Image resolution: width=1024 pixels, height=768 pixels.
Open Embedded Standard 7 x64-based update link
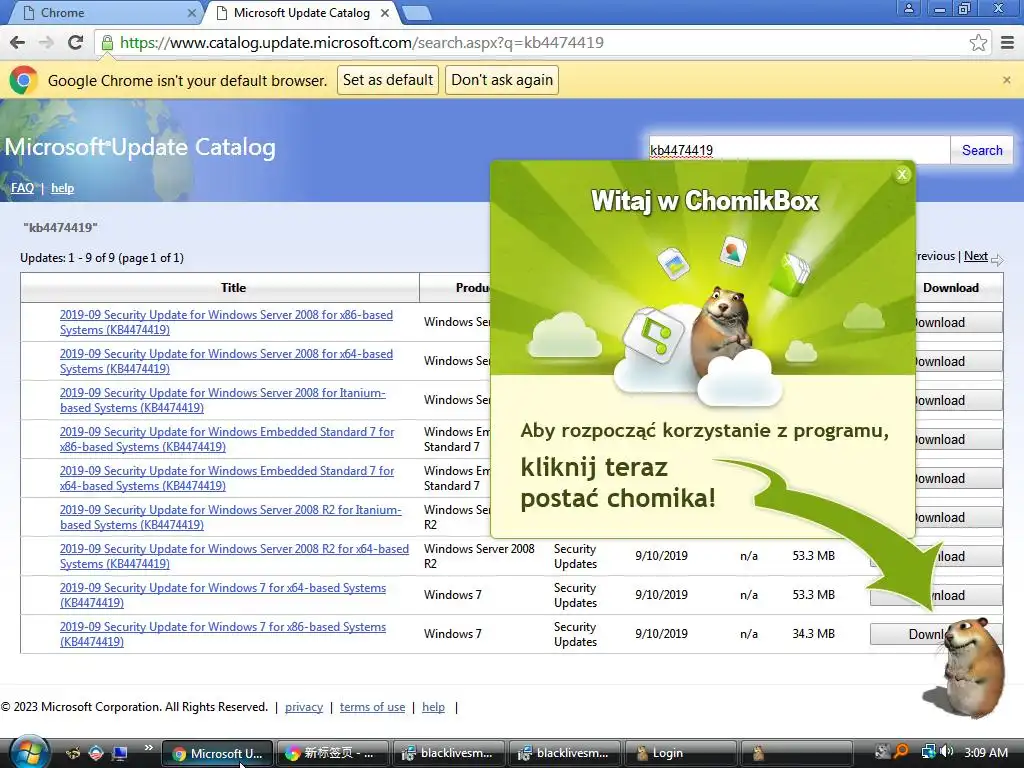(227, 479)
